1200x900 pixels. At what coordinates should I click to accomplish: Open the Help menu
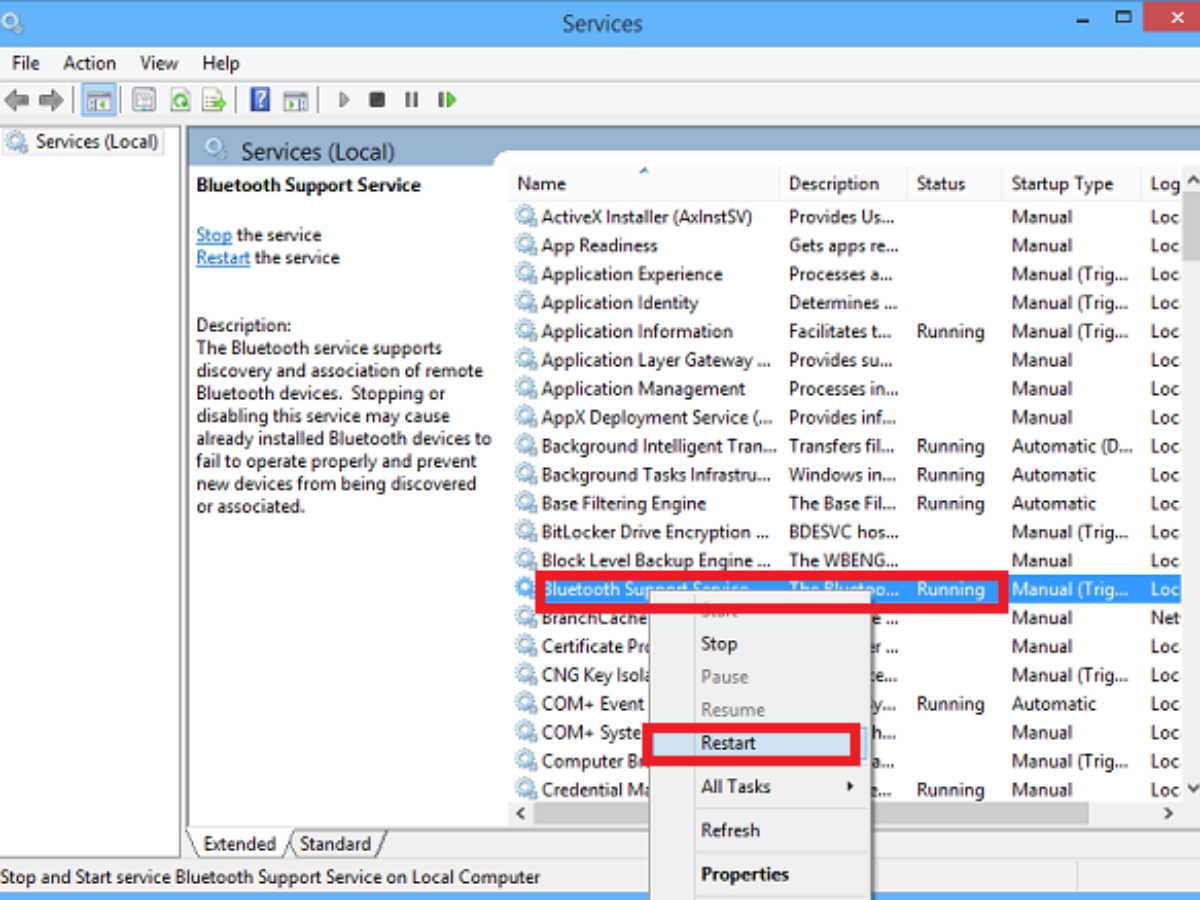[221, 63]
